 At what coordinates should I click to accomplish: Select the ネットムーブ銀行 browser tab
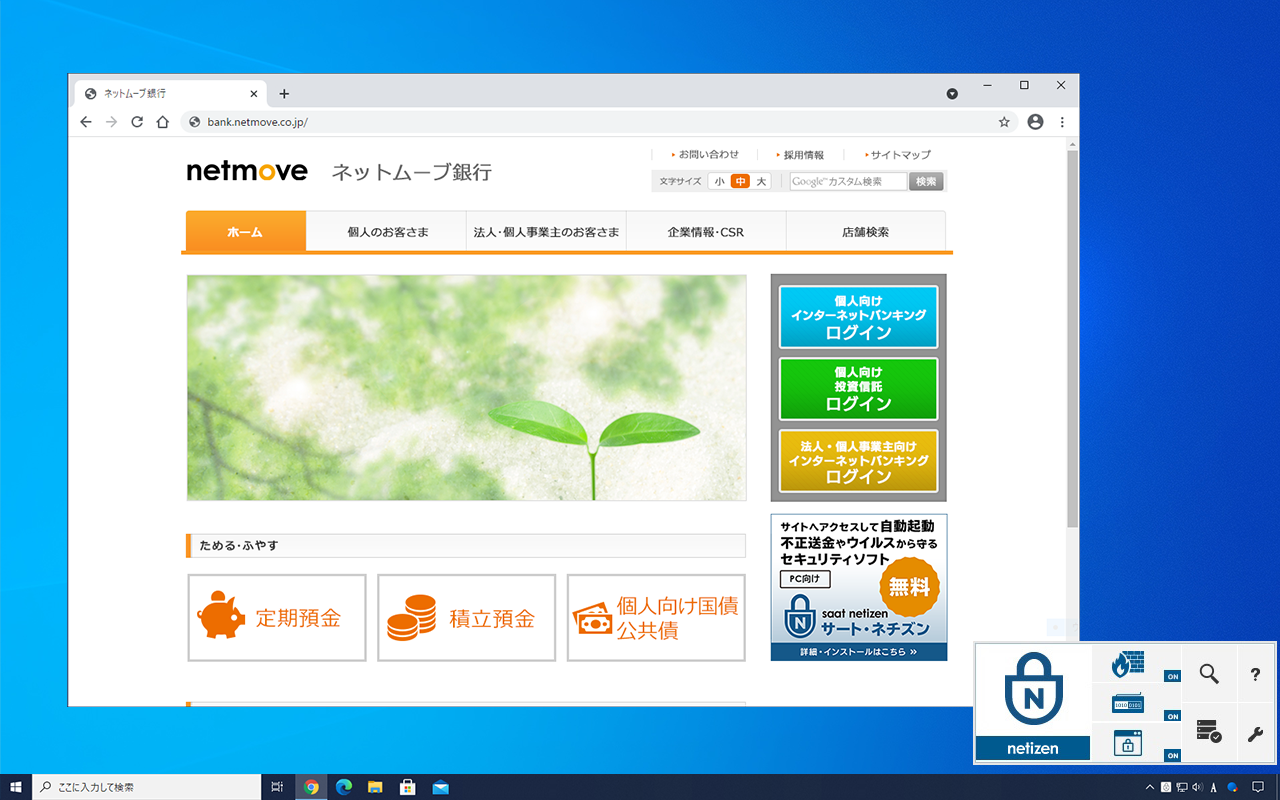click(170, 94)
